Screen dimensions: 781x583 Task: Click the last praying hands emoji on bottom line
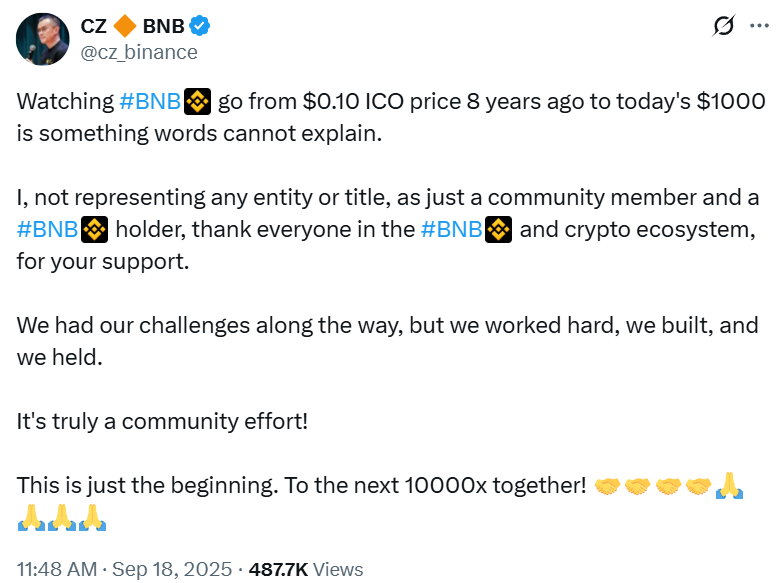pos(92,518)
